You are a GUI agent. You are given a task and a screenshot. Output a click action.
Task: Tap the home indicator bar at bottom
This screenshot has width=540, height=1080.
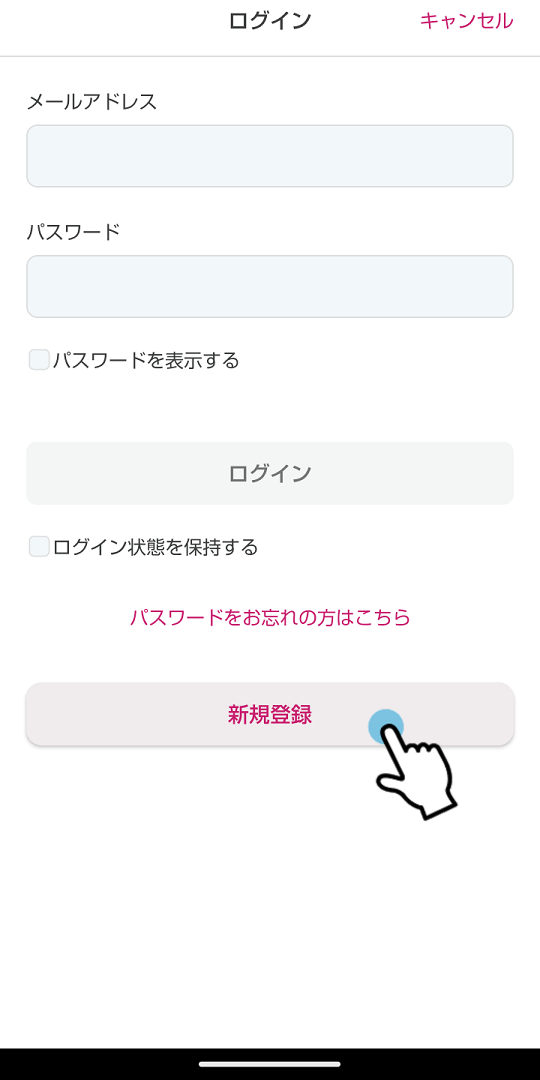pos(270,1064)
